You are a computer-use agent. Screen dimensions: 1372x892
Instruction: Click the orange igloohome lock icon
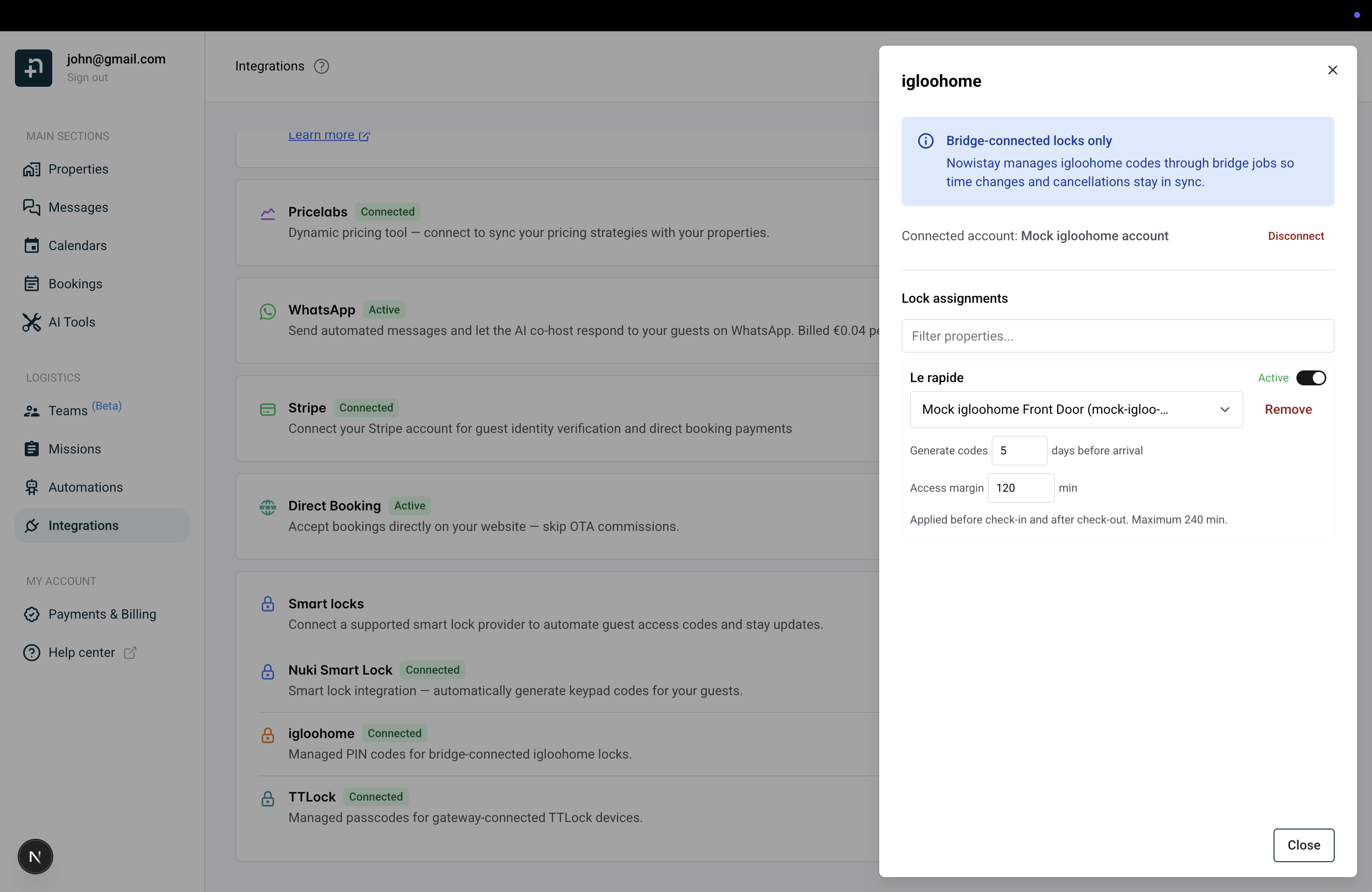point(267,735)
